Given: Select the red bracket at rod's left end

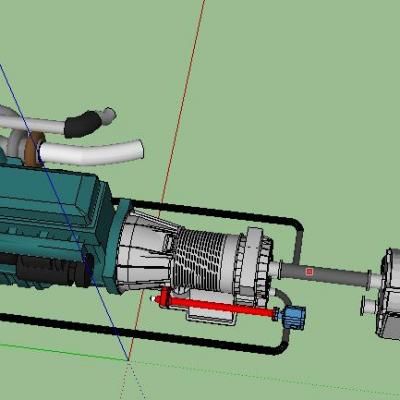Looking at the screenshot, I should pyautogui.click(x=164, y=297).
